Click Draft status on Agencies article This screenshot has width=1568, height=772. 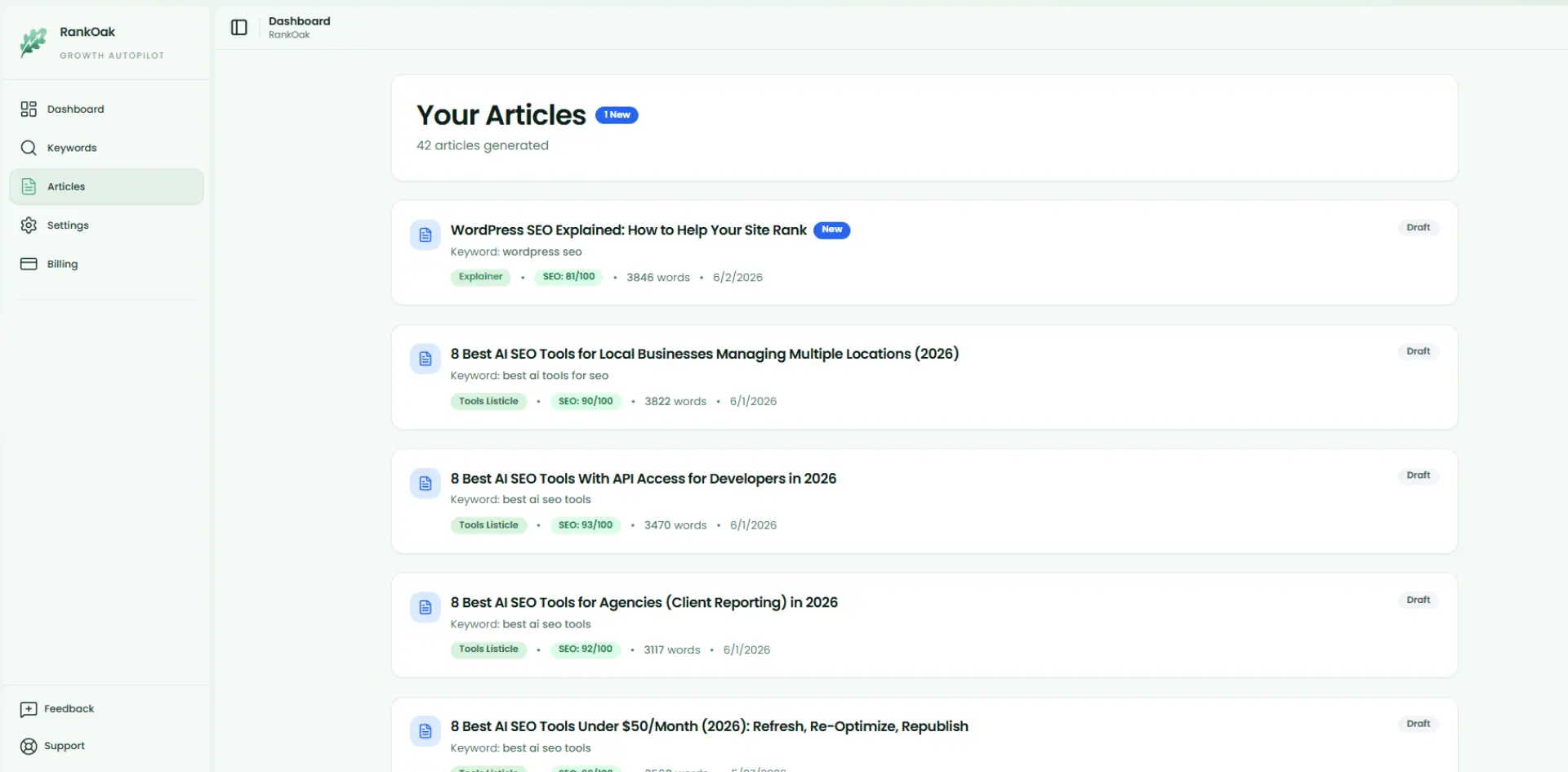1419,600
